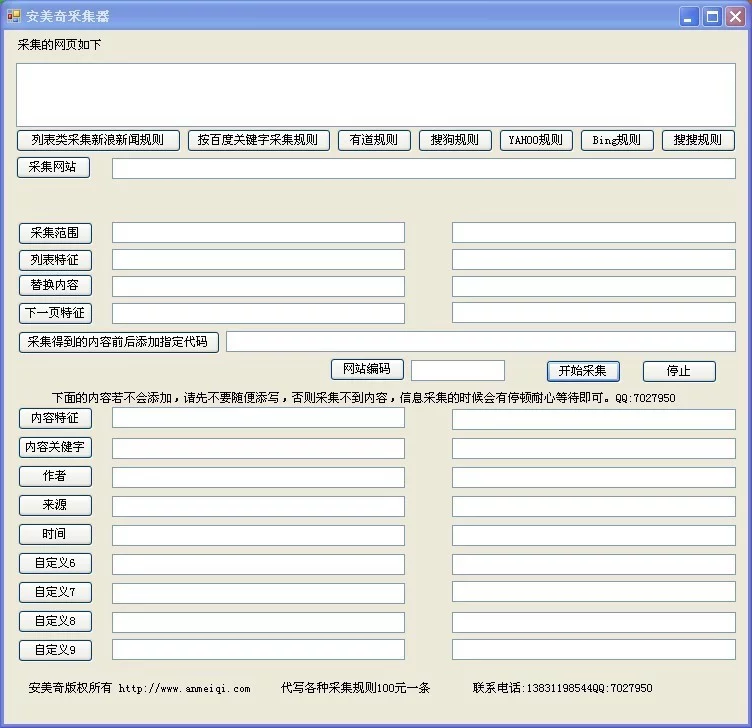
Task: Focus the left 内容关键字 input field
Action: (x=258, y=448)
